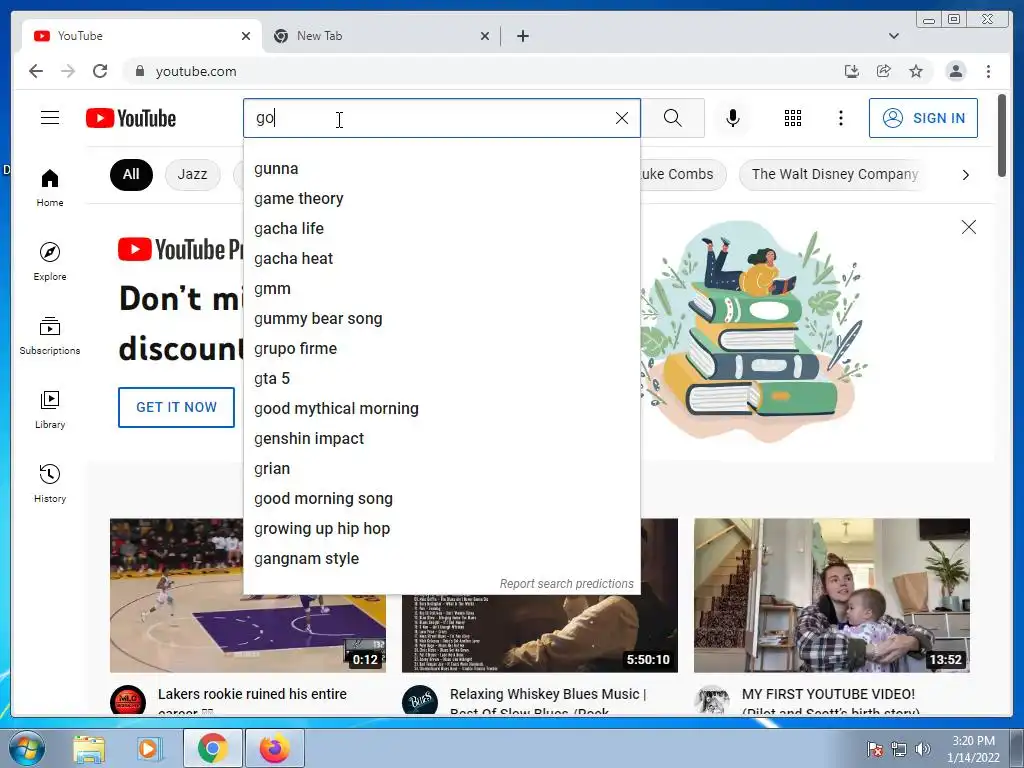Choose the 'game theory' suggestion
The image size is (1024, 768).
(441, 199)
